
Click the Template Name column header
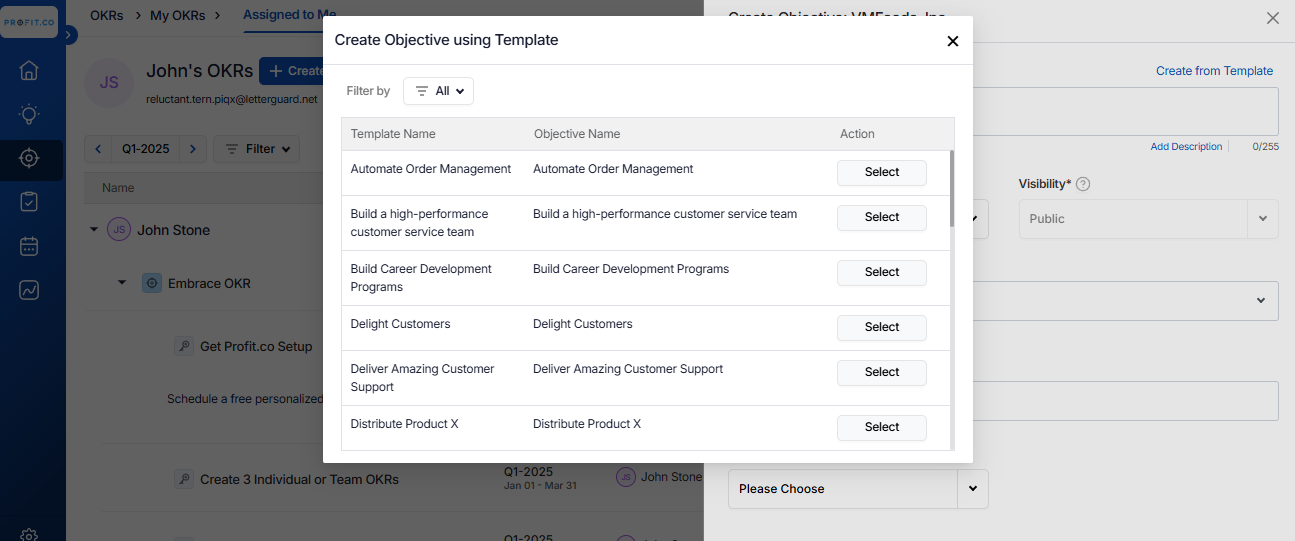393,134
